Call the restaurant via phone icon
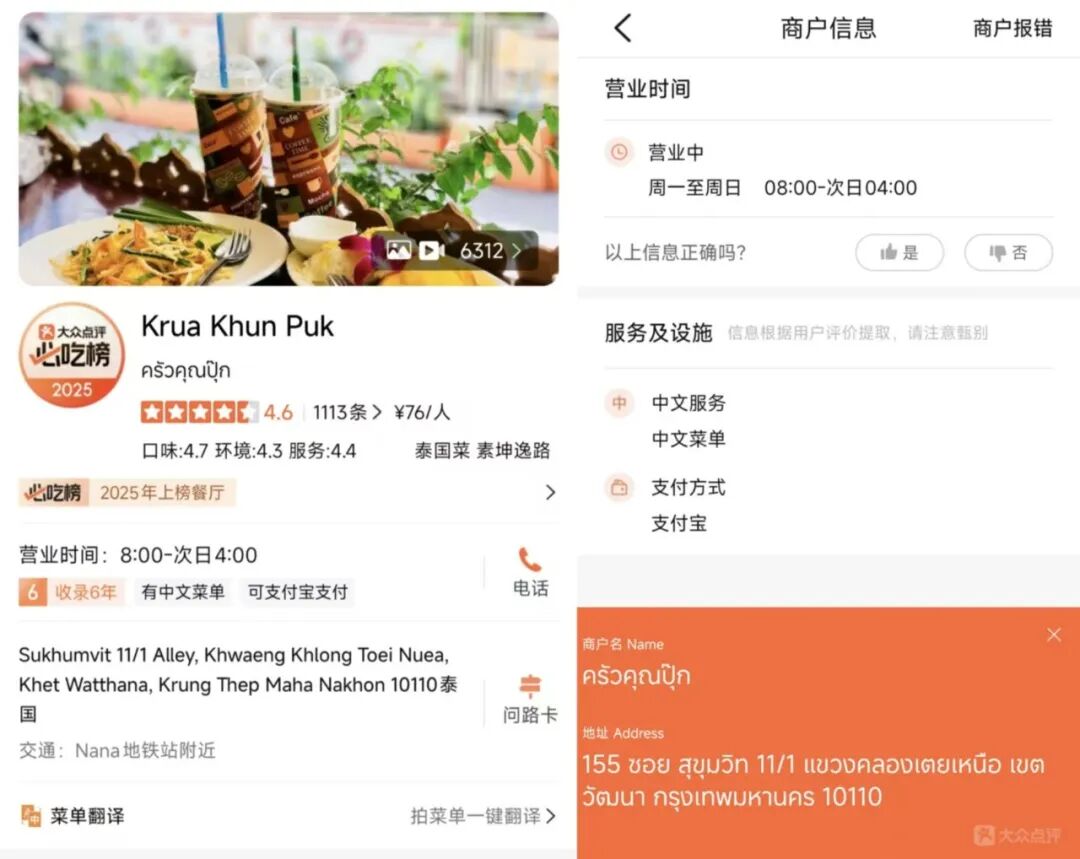The width and height of the screenshot is (1080, 859). point(530,560)
